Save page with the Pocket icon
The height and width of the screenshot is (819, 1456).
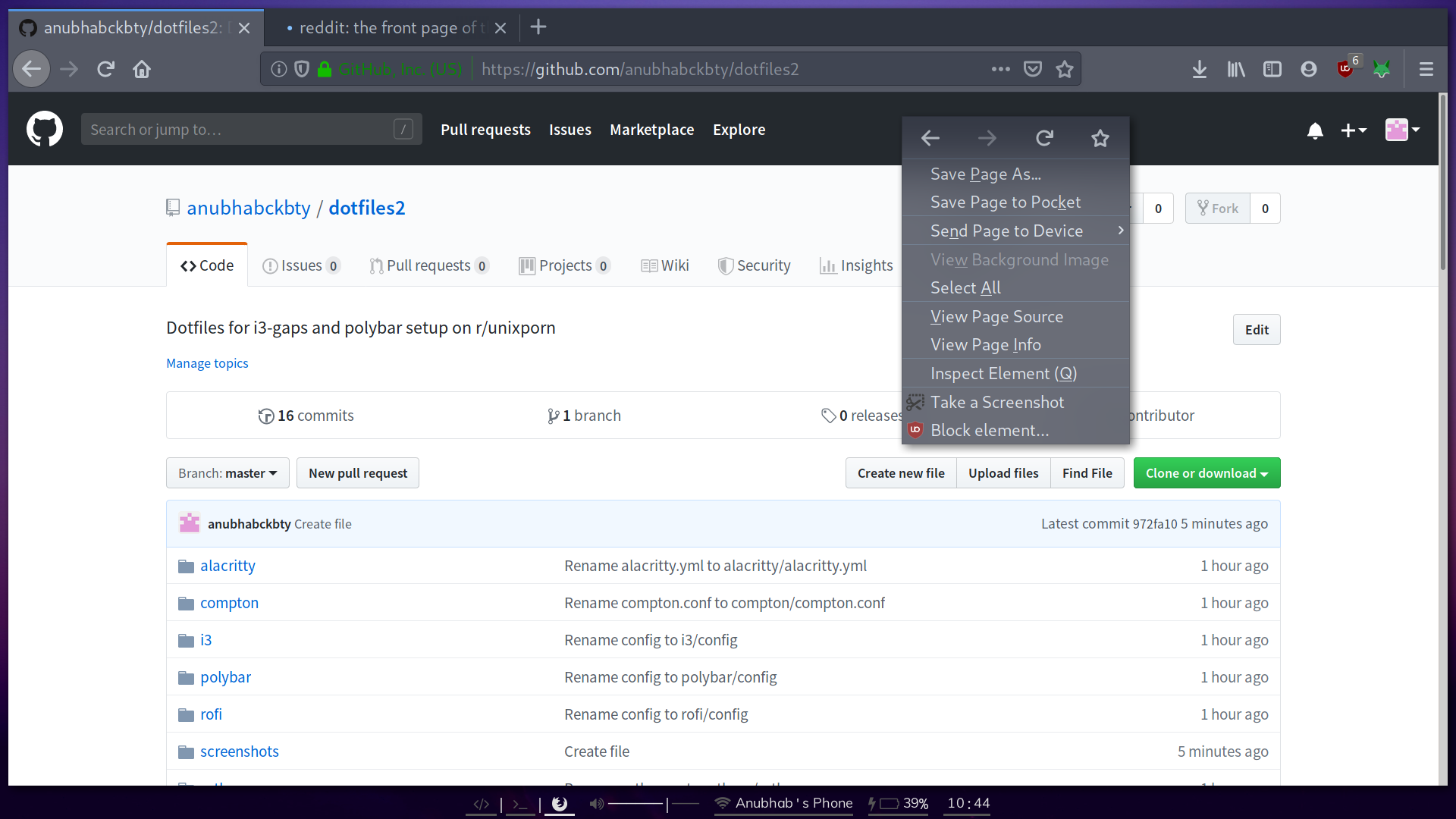1032,69
